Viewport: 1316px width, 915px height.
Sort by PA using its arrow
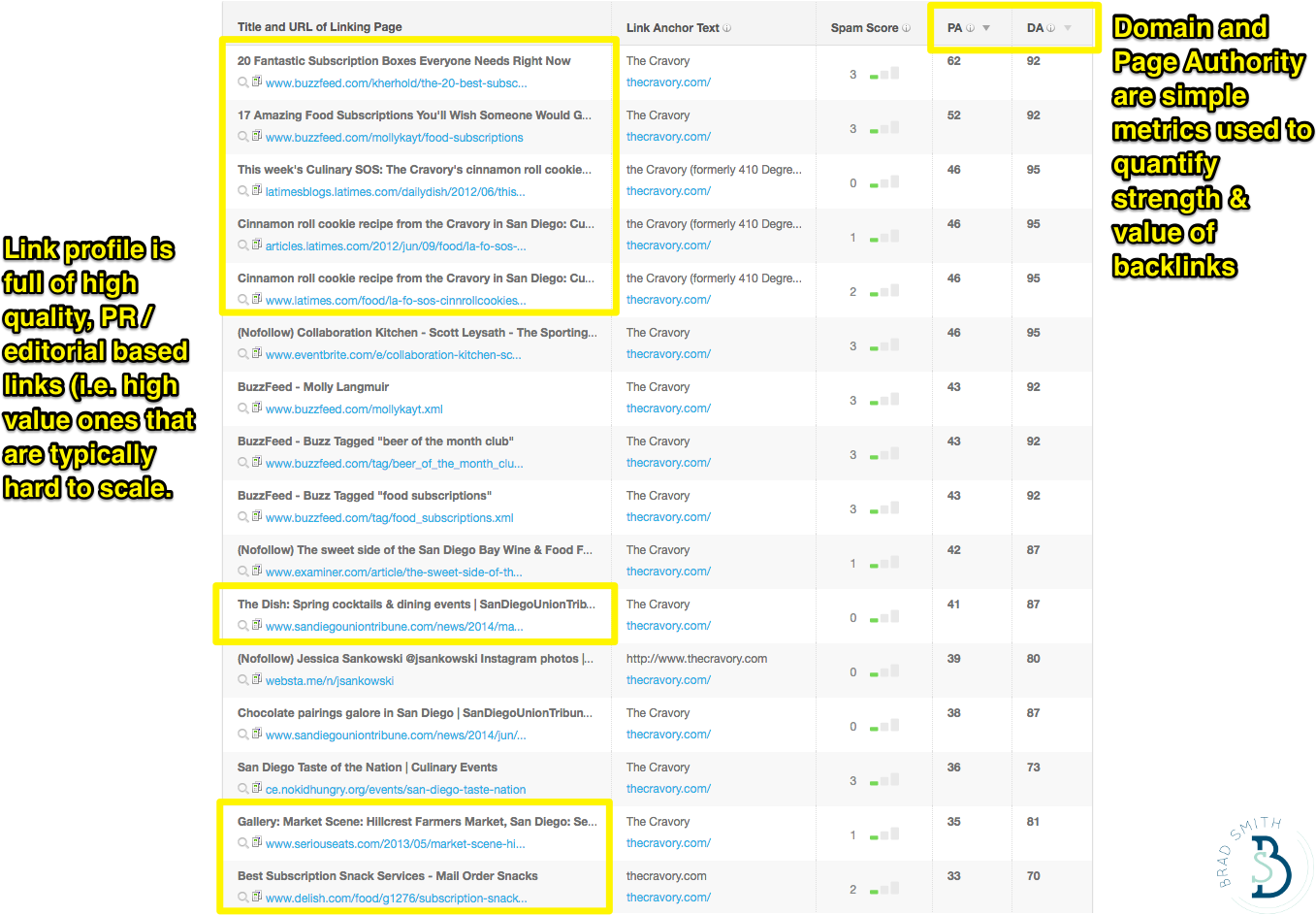click(986, 28)
